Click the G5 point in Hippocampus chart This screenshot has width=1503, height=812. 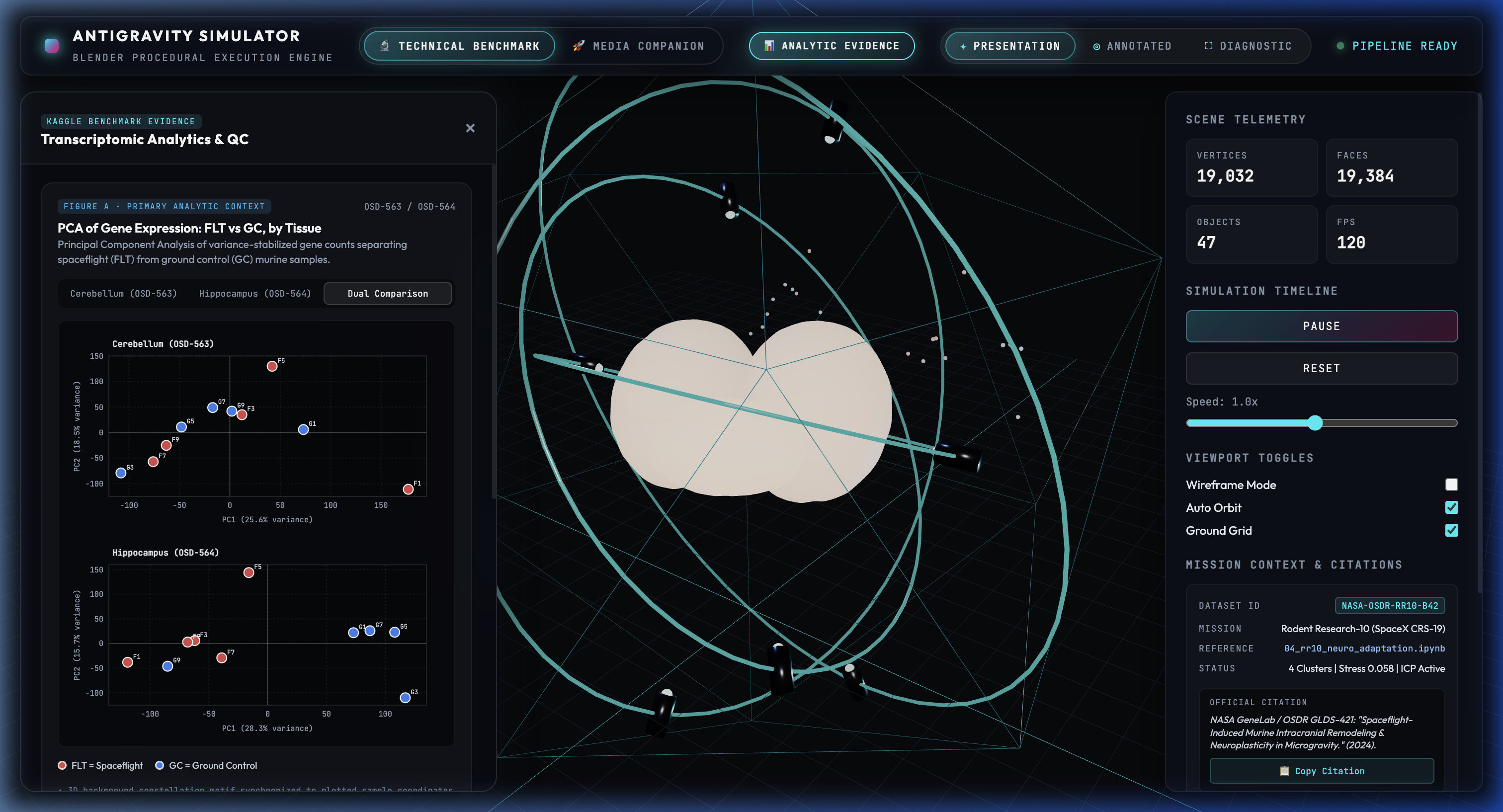(x=395, y=632)
